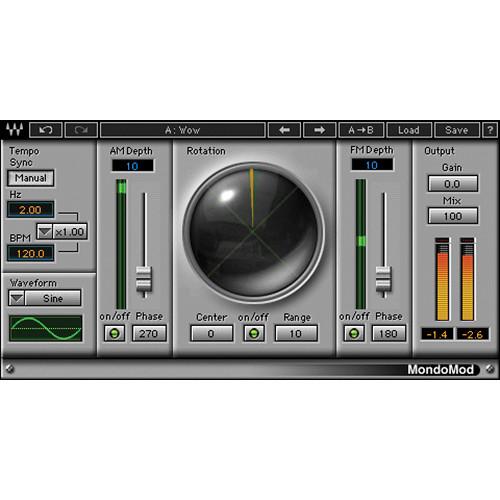The height and width of the screenshot is (500, 500).
Task: Reset the left peak readout -1.4
Action: pos(437,334)
